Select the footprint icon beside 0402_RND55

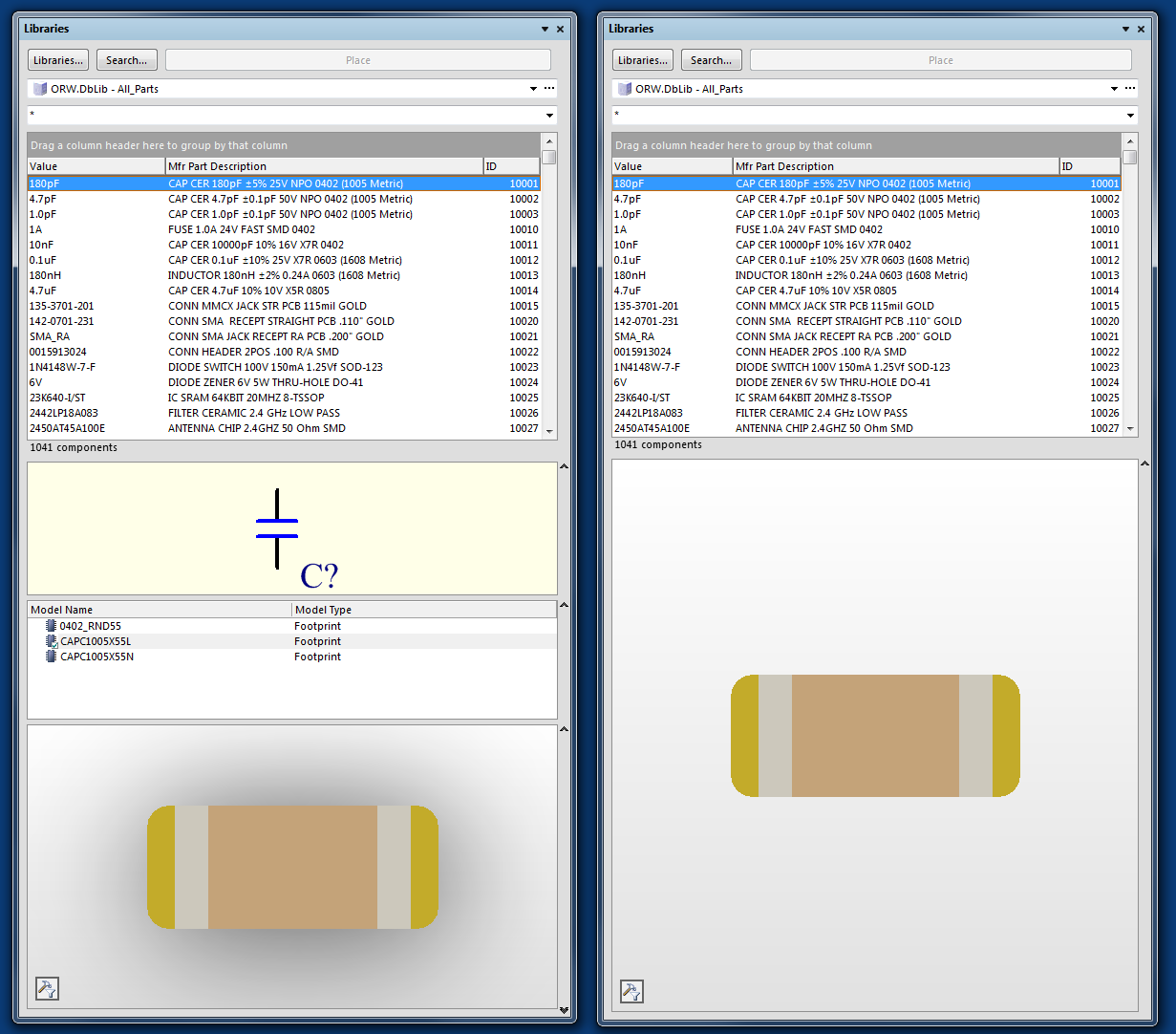pos(50,626)
